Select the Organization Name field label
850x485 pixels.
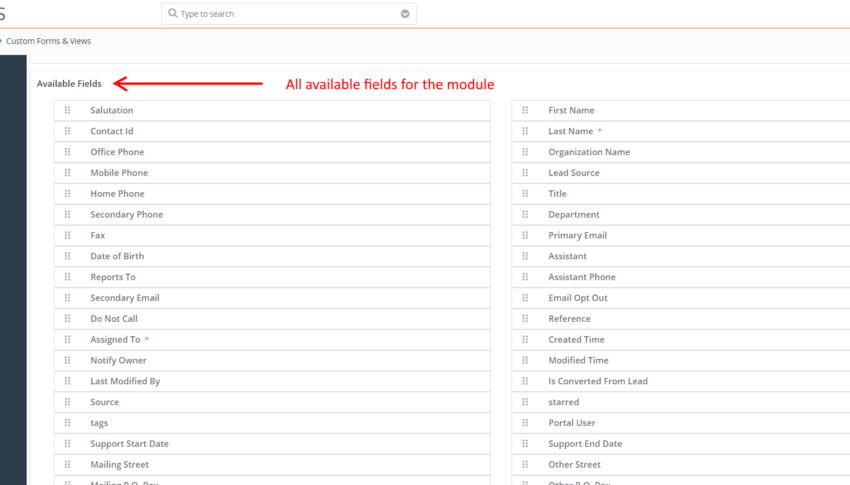(x=589, y=152)
